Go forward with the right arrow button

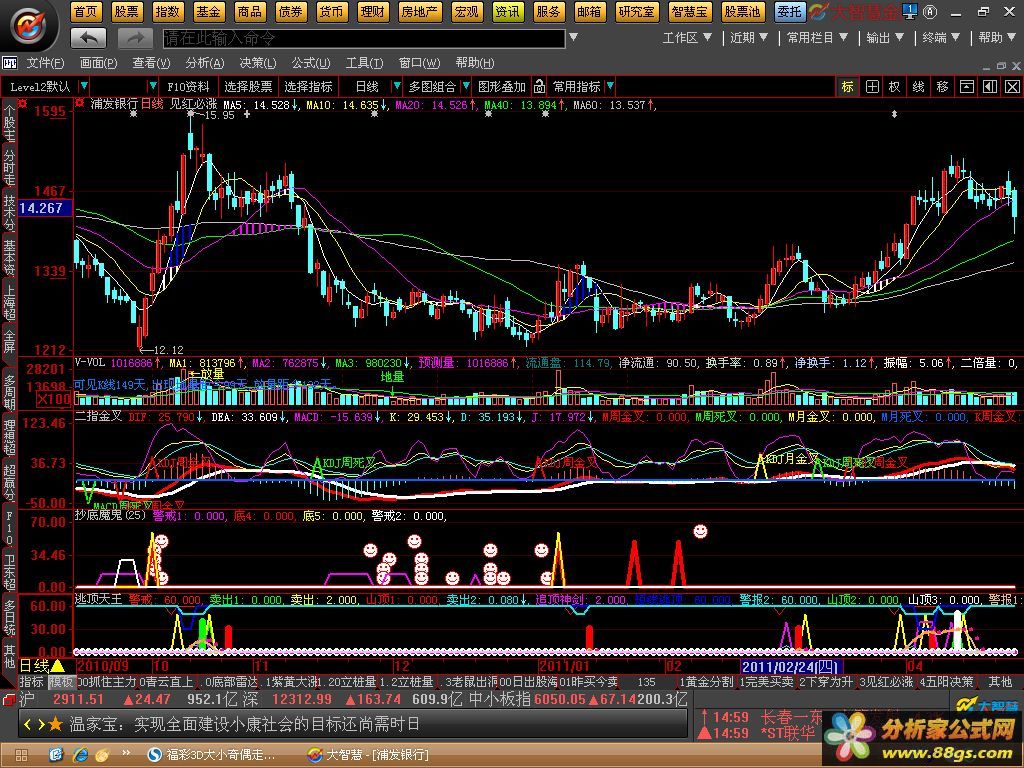[x=135, y=39]
